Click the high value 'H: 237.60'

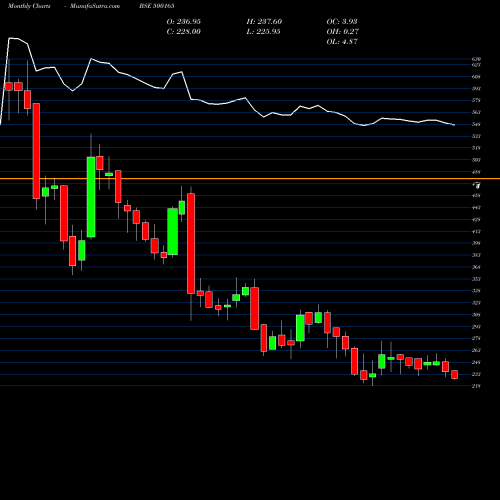[x=264, y=21]
